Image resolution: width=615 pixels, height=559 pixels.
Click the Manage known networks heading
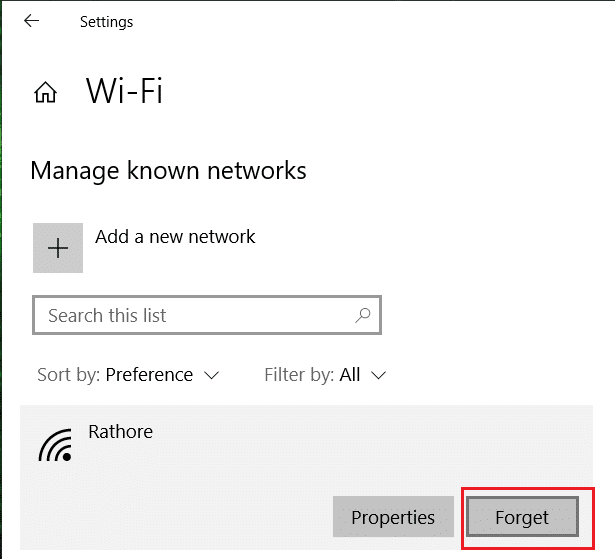click(168, 171)
